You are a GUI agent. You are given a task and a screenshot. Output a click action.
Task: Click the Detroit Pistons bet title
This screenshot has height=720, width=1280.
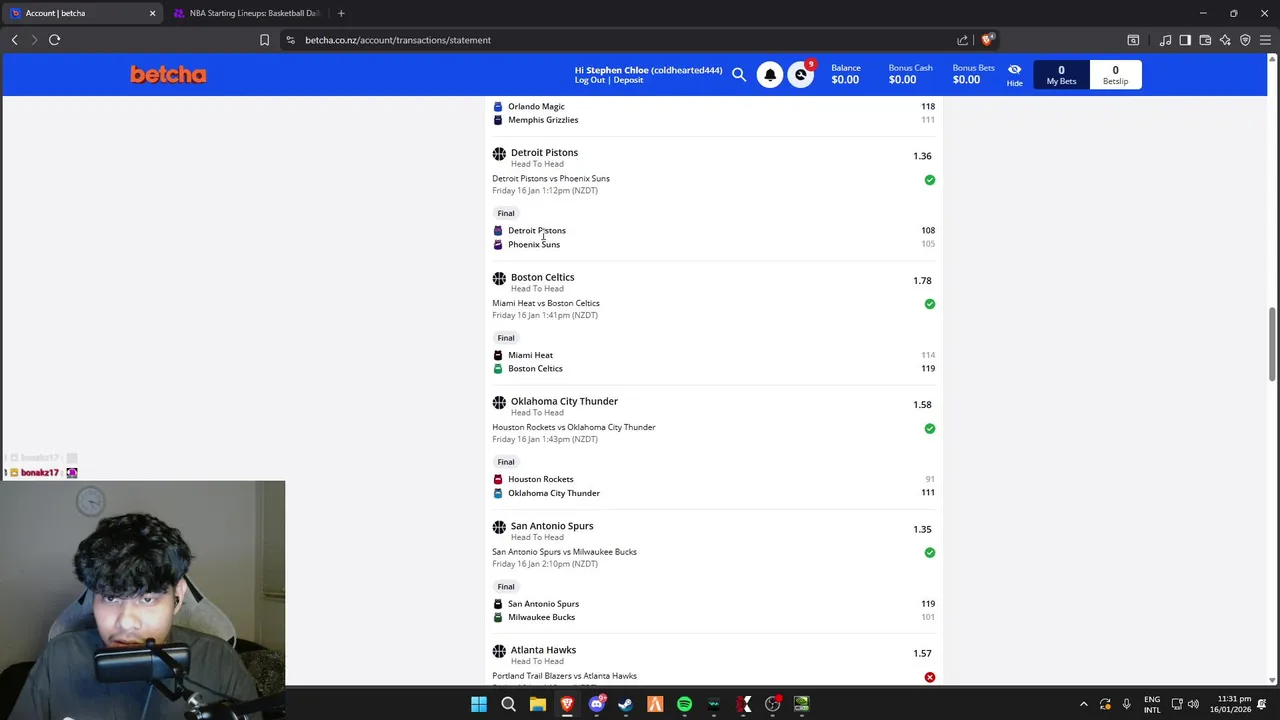tap(544, 152)
